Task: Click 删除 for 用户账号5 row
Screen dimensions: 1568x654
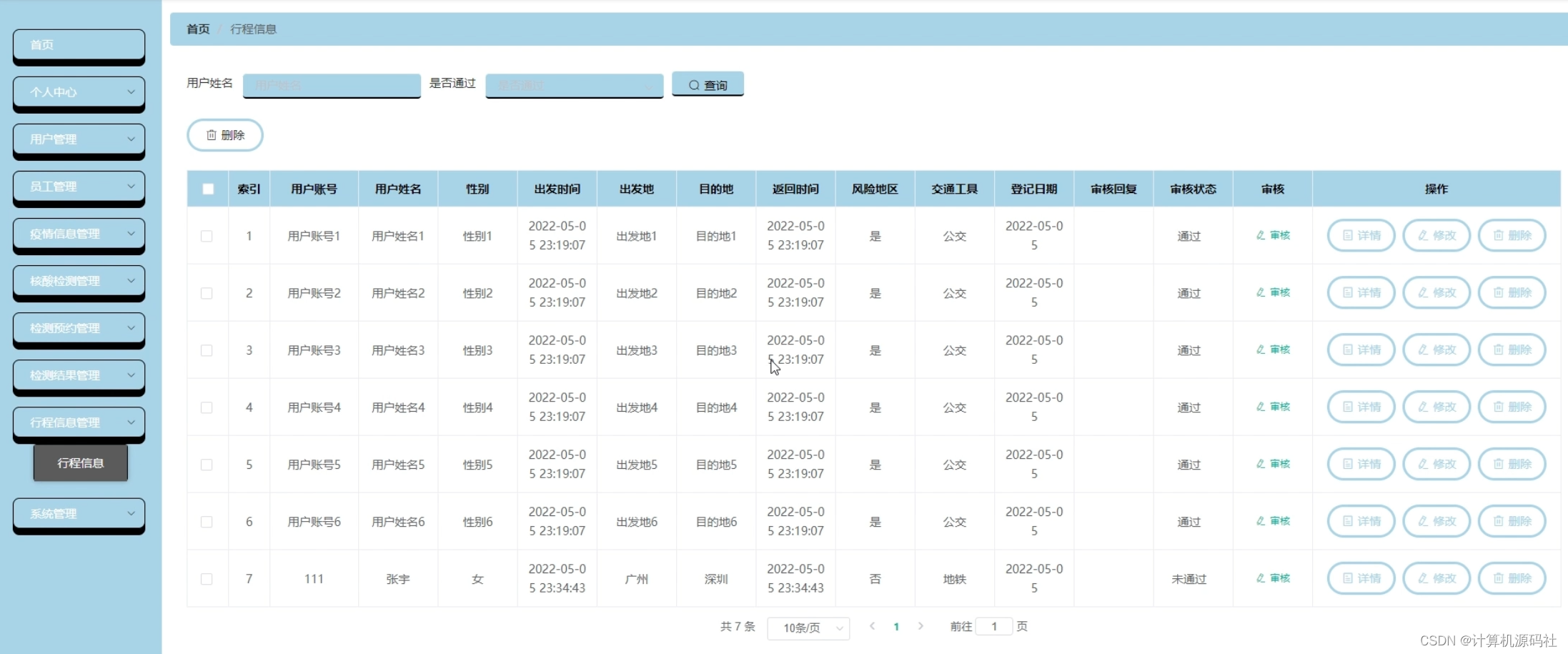Action: click(1512, 464)
